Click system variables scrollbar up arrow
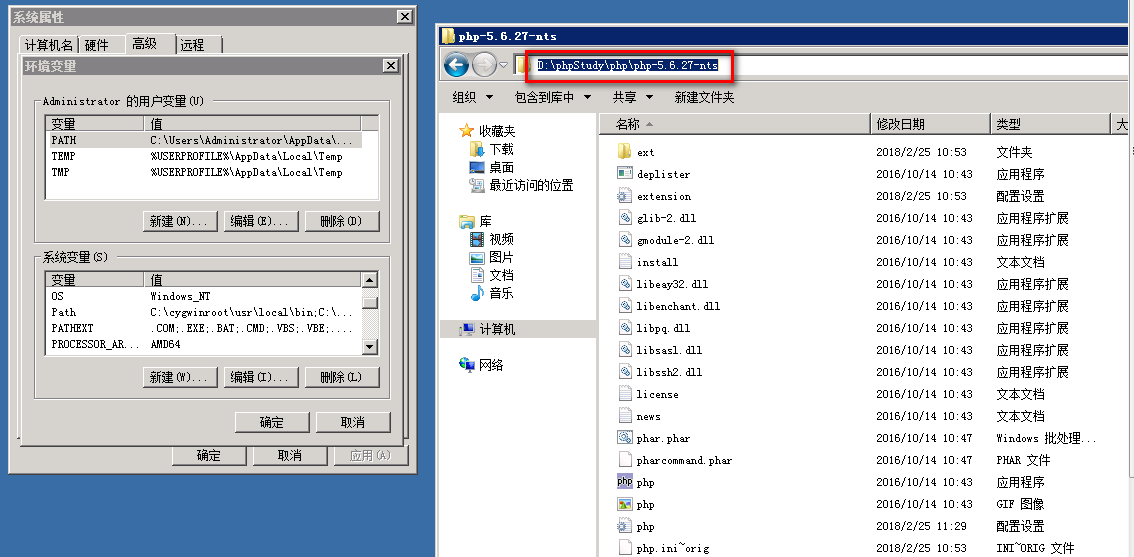The width and height of the screenshot is (1134, 557). tap(370, 280)
